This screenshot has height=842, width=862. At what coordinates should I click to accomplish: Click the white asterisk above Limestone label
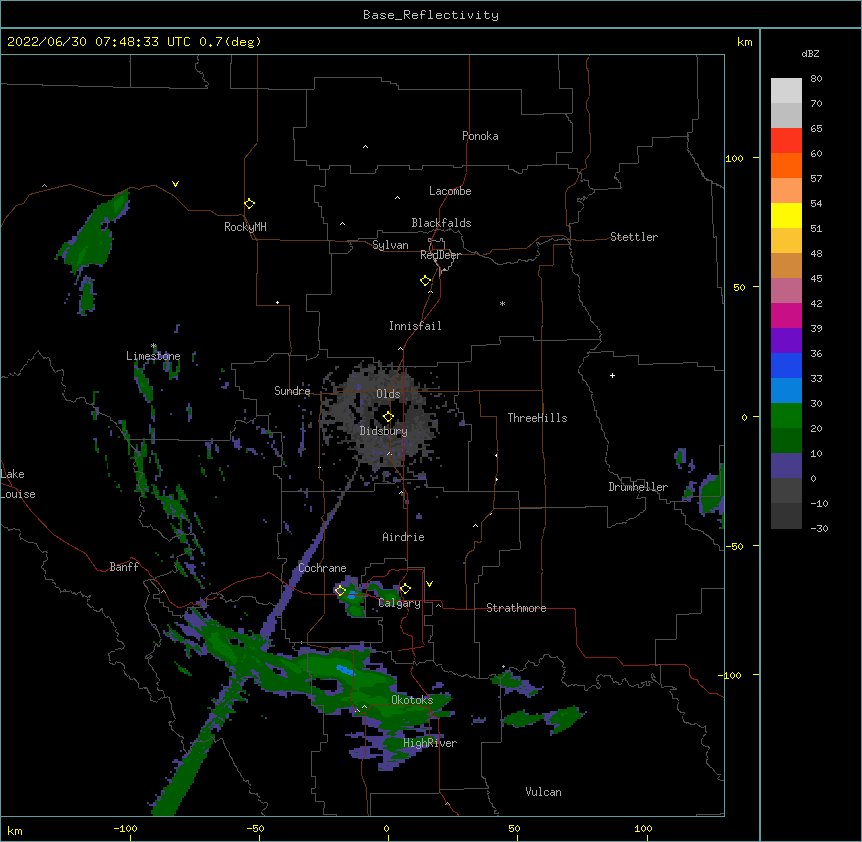click(154, 346)
